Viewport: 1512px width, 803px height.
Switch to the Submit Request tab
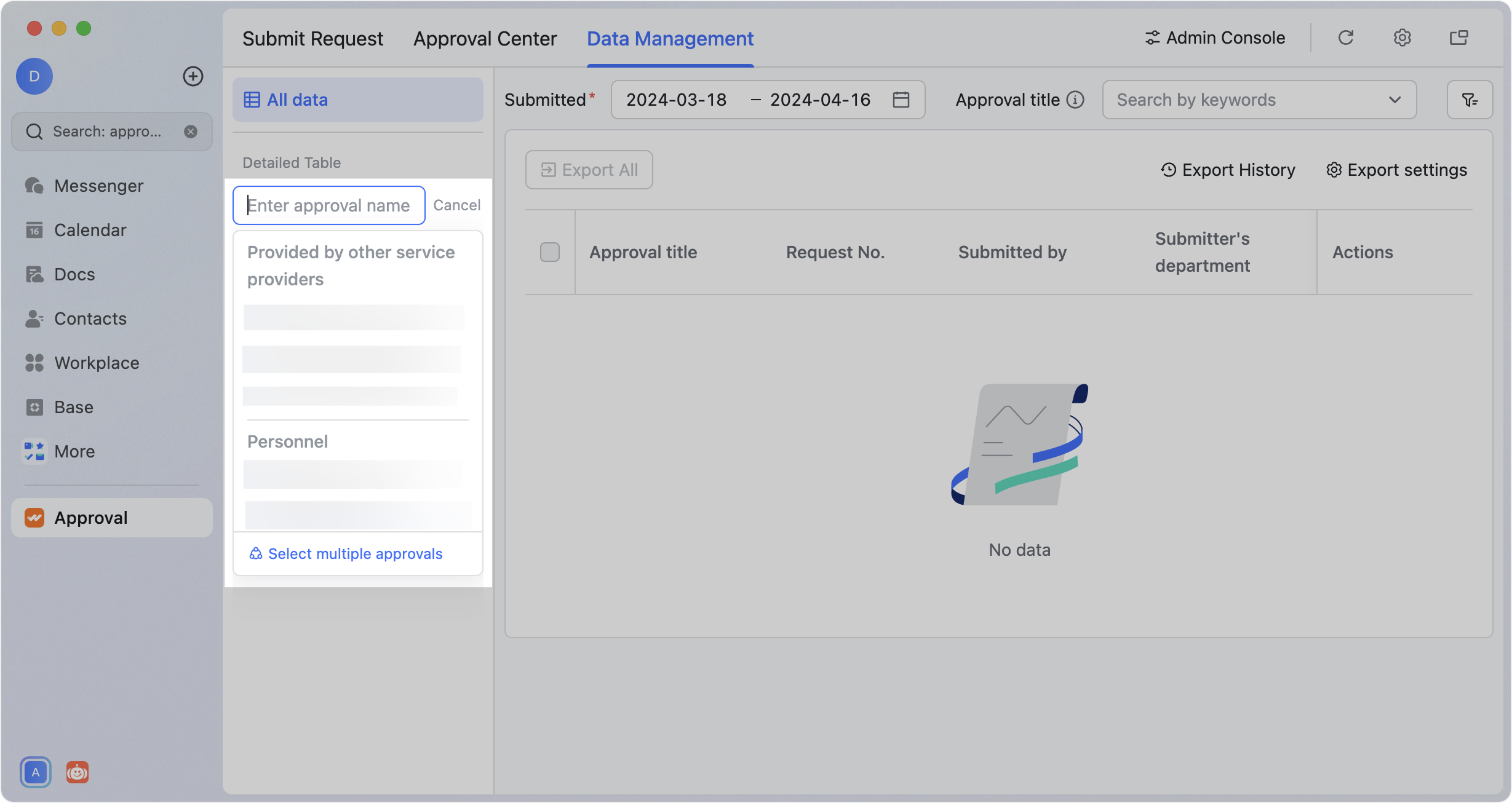click(x=312, y=38)
